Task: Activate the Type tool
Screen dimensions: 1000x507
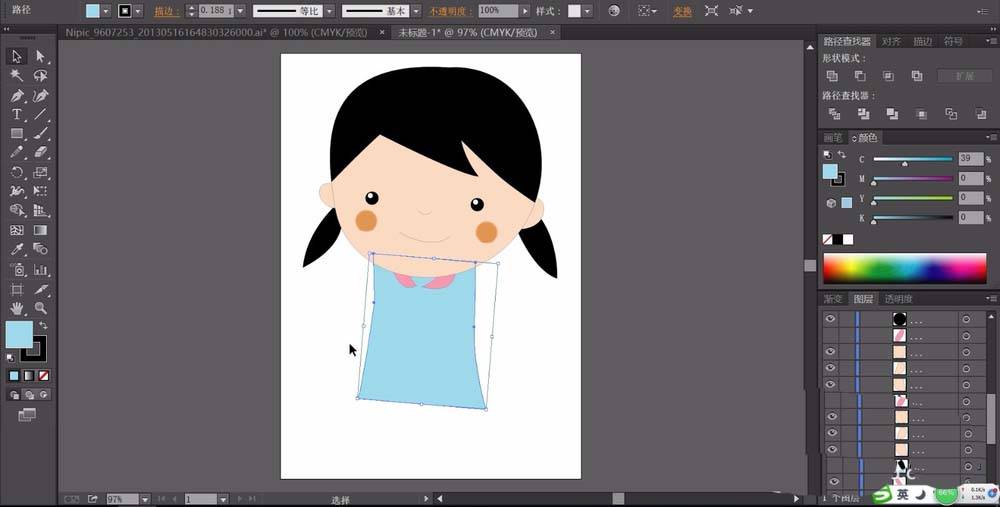Action: click(17, 115)
